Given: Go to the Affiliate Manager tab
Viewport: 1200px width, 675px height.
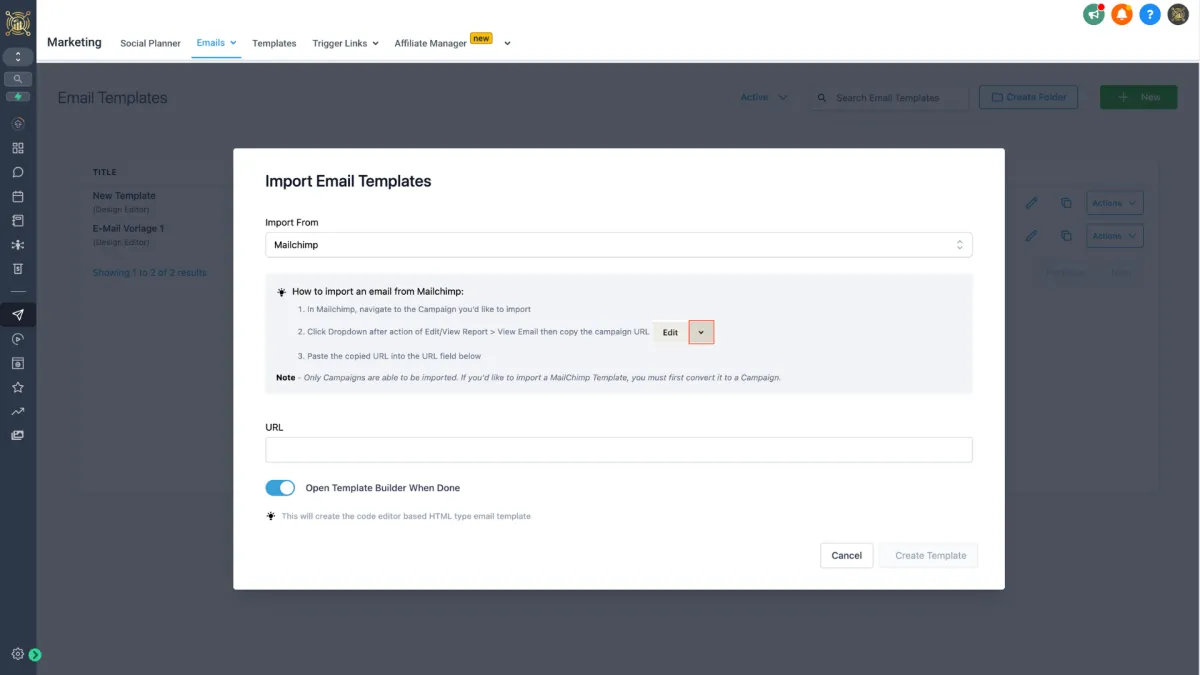Looking at the screenshot, I should click(430, 43).
